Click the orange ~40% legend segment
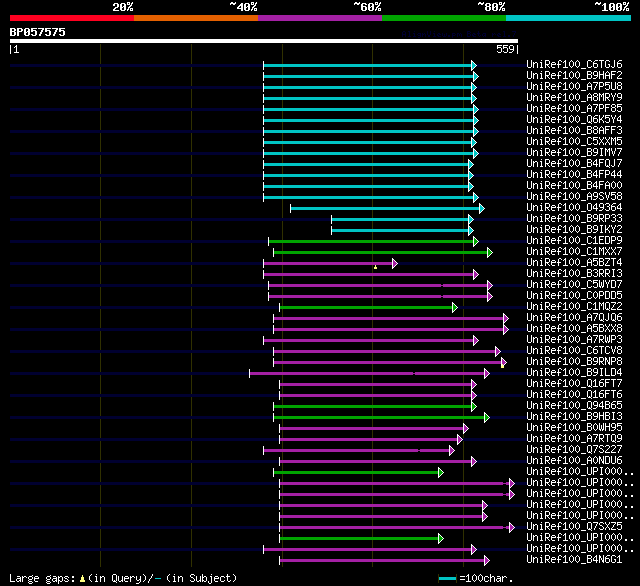640x586 pixels. [196, 18]
